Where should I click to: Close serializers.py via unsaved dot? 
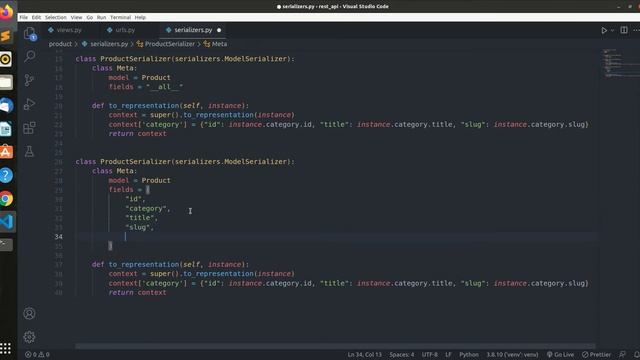point(219,30)
